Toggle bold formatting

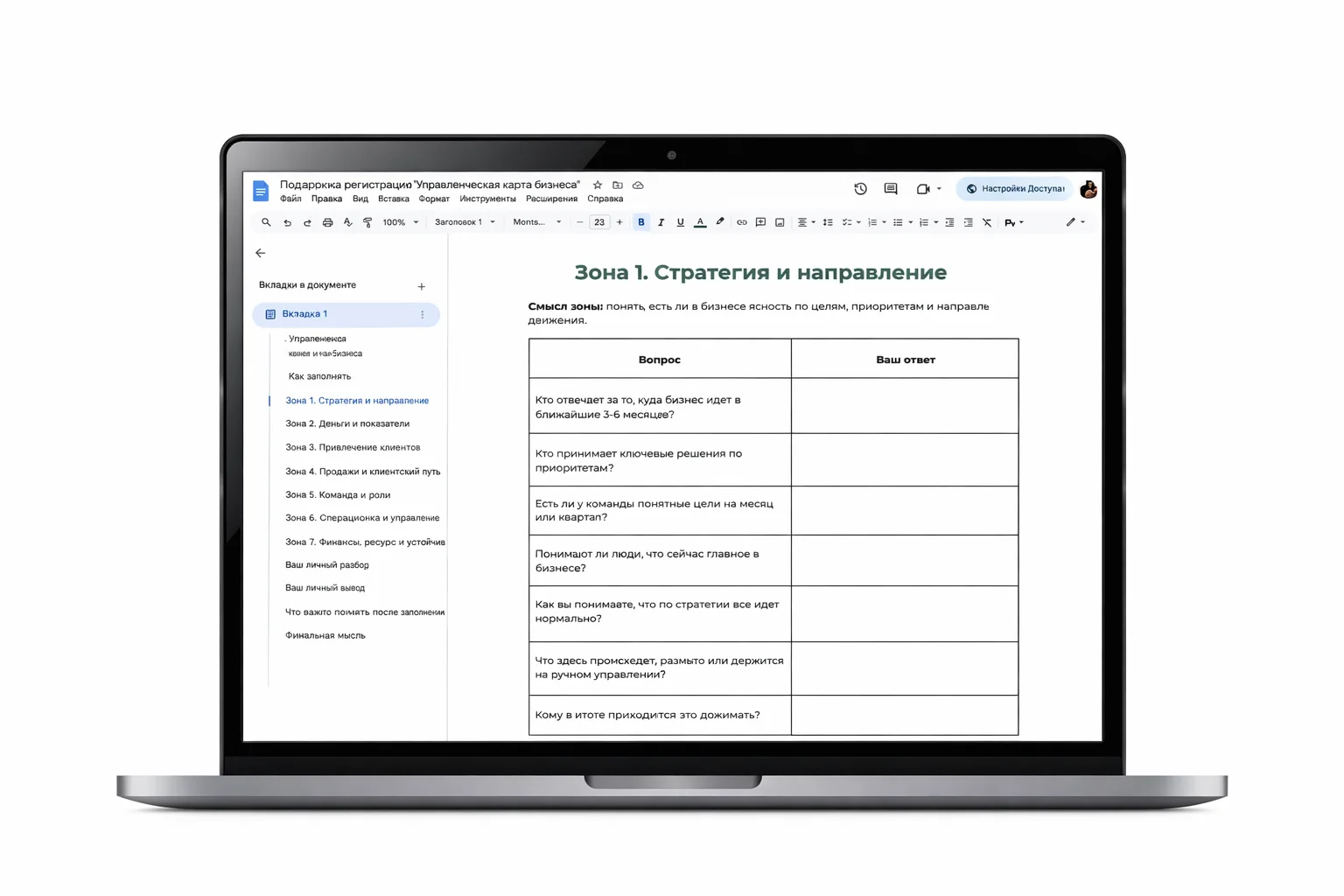click(x=641, y=222)
